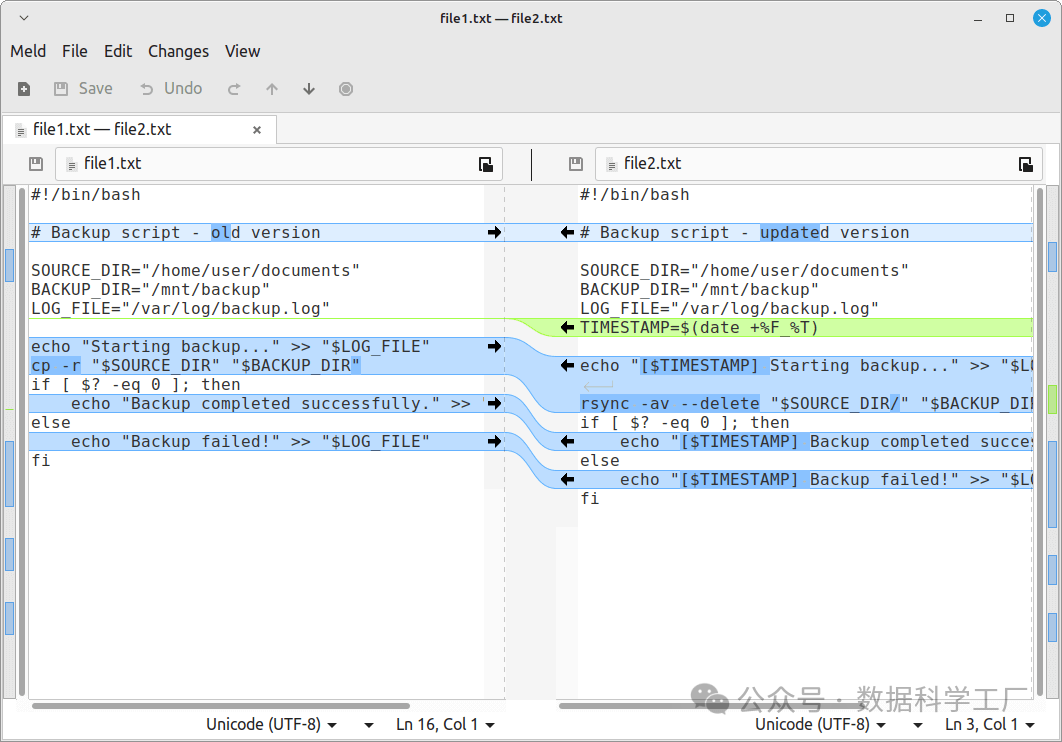Open the View menu
Screen dimensions: 1062x742
(242, 51)
